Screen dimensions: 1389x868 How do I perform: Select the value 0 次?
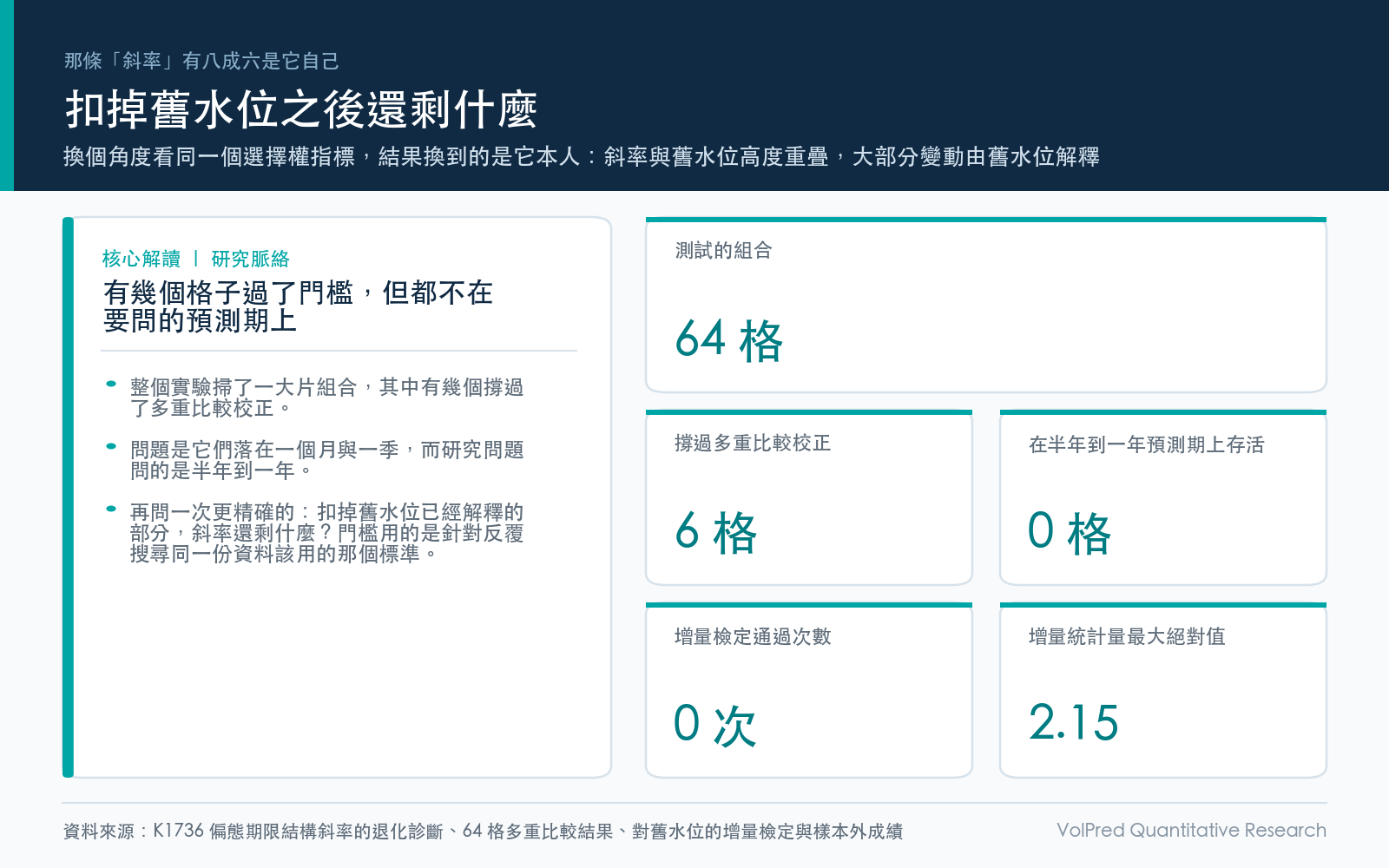(x=715, y=725)
